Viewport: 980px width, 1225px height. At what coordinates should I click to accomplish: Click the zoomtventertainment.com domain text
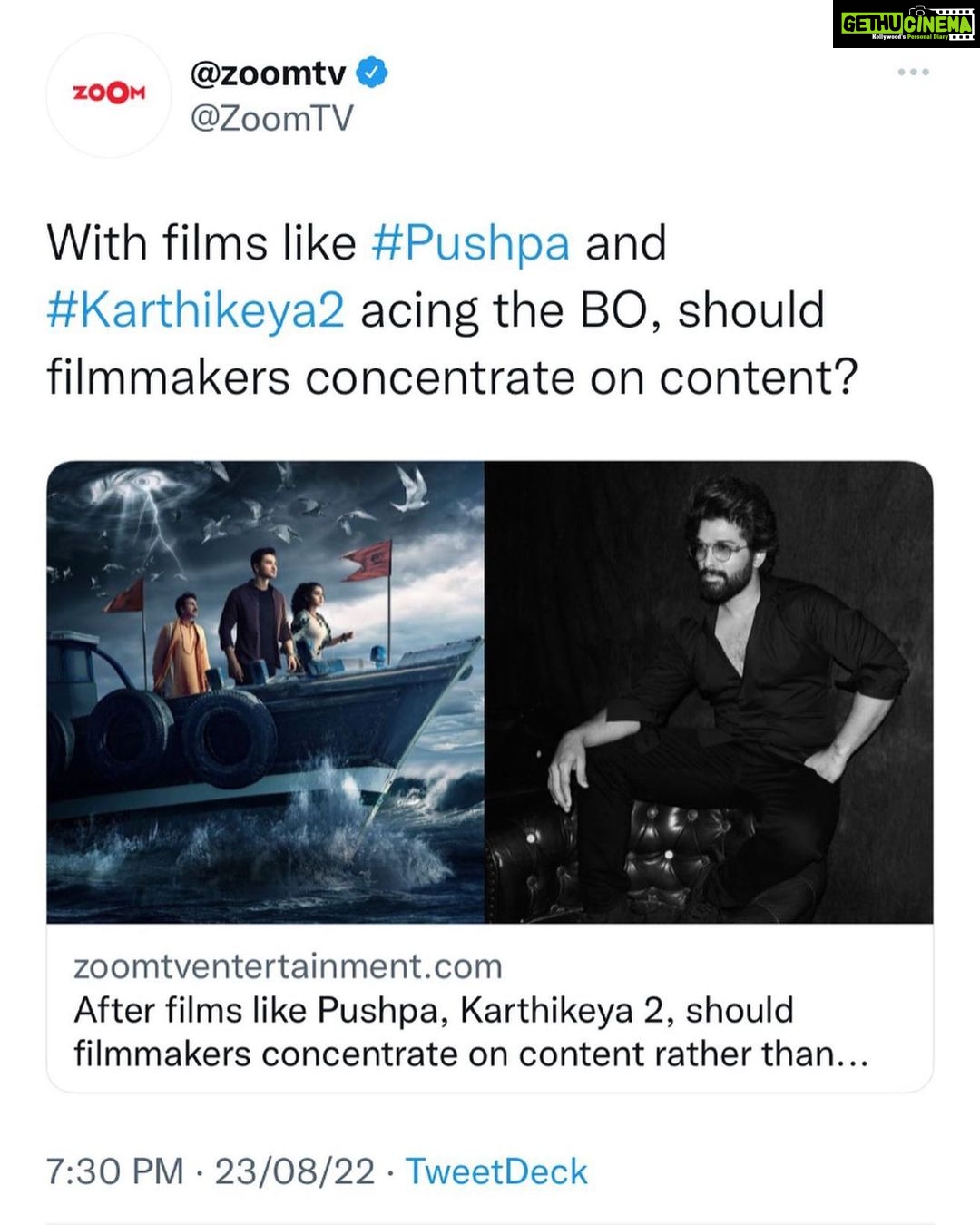[288, 966]
